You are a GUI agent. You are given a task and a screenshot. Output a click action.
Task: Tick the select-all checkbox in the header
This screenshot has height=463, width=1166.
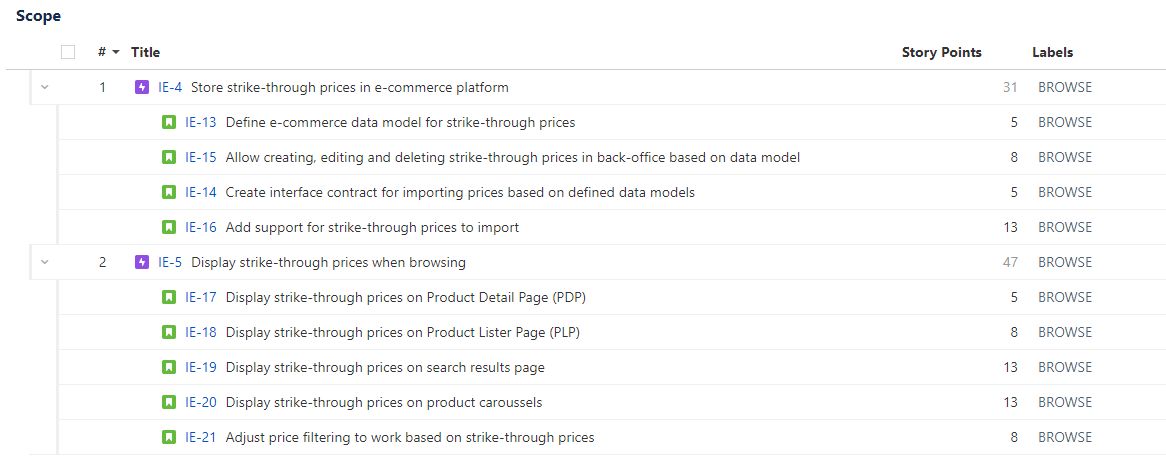(x=68, y=52)
